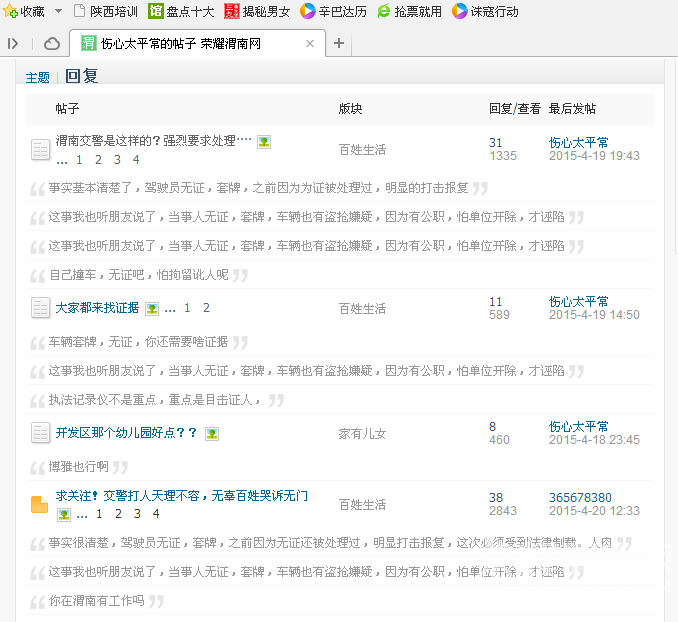Open reply 博雅也行啊
This screenshot has height=622, width=678.
click(x=78, y=467)
